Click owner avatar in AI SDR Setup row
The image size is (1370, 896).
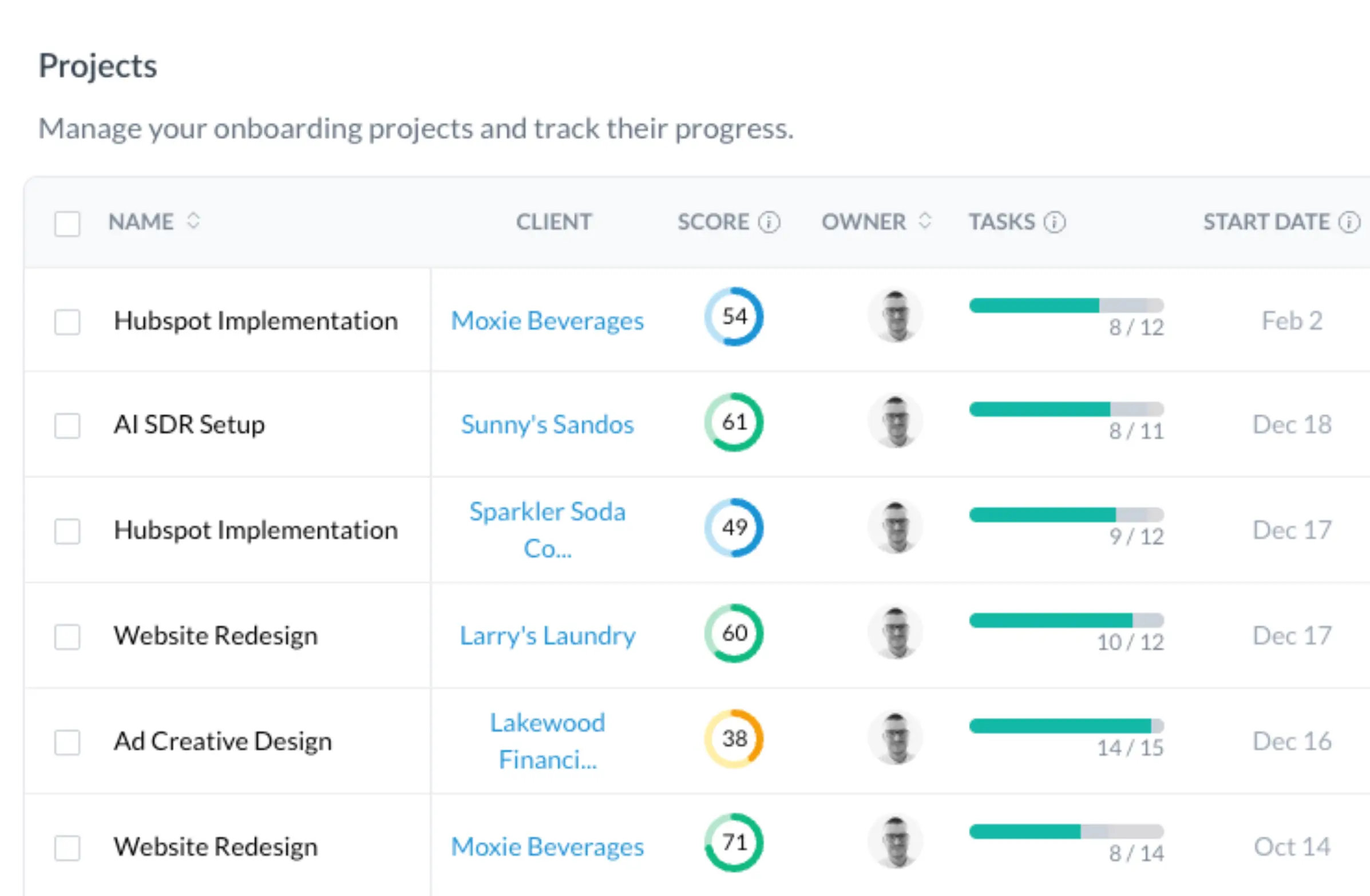click(895, 422)
